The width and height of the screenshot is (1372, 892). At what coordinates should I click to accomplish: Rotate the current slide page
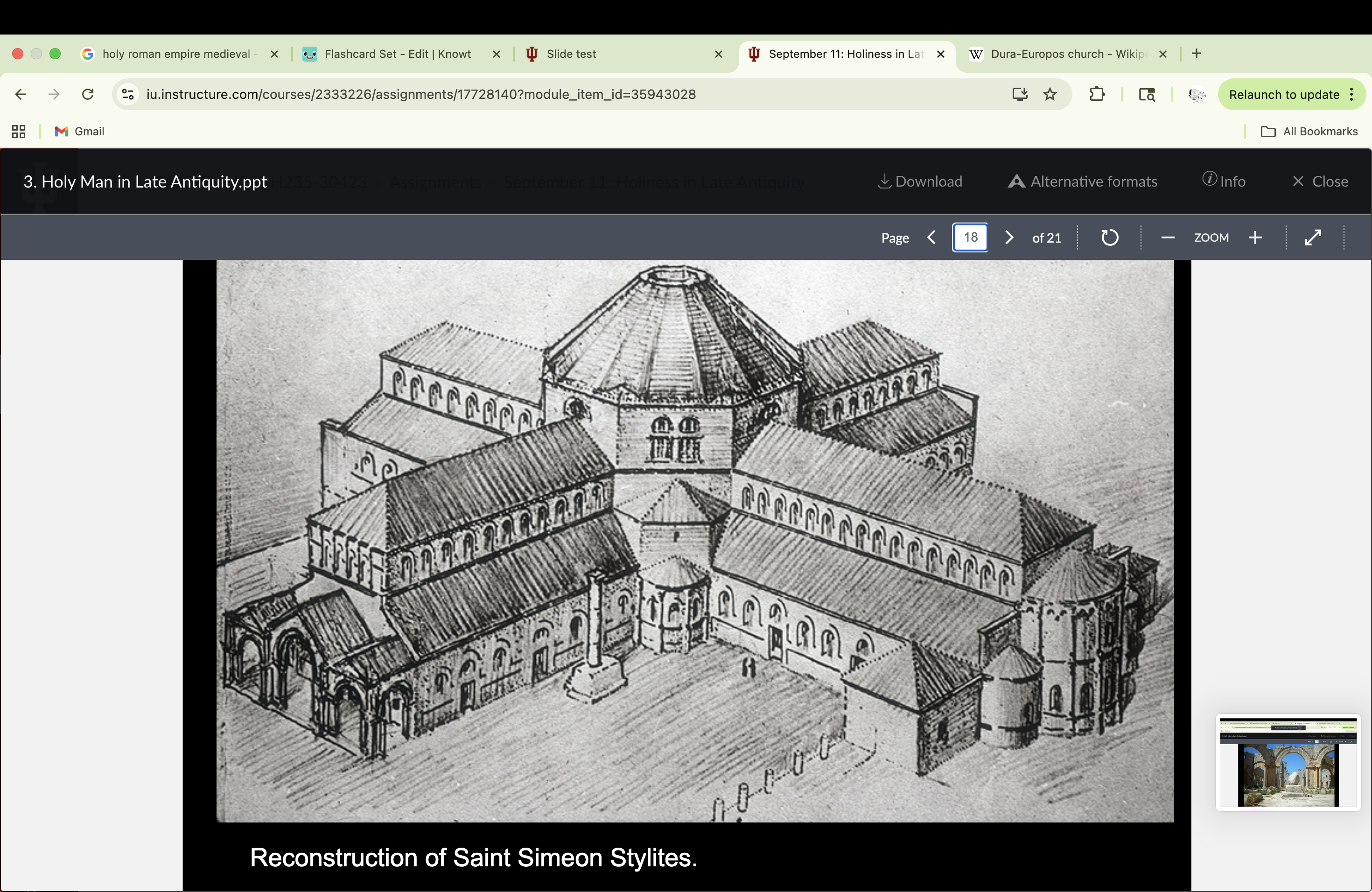point(1109,237)
